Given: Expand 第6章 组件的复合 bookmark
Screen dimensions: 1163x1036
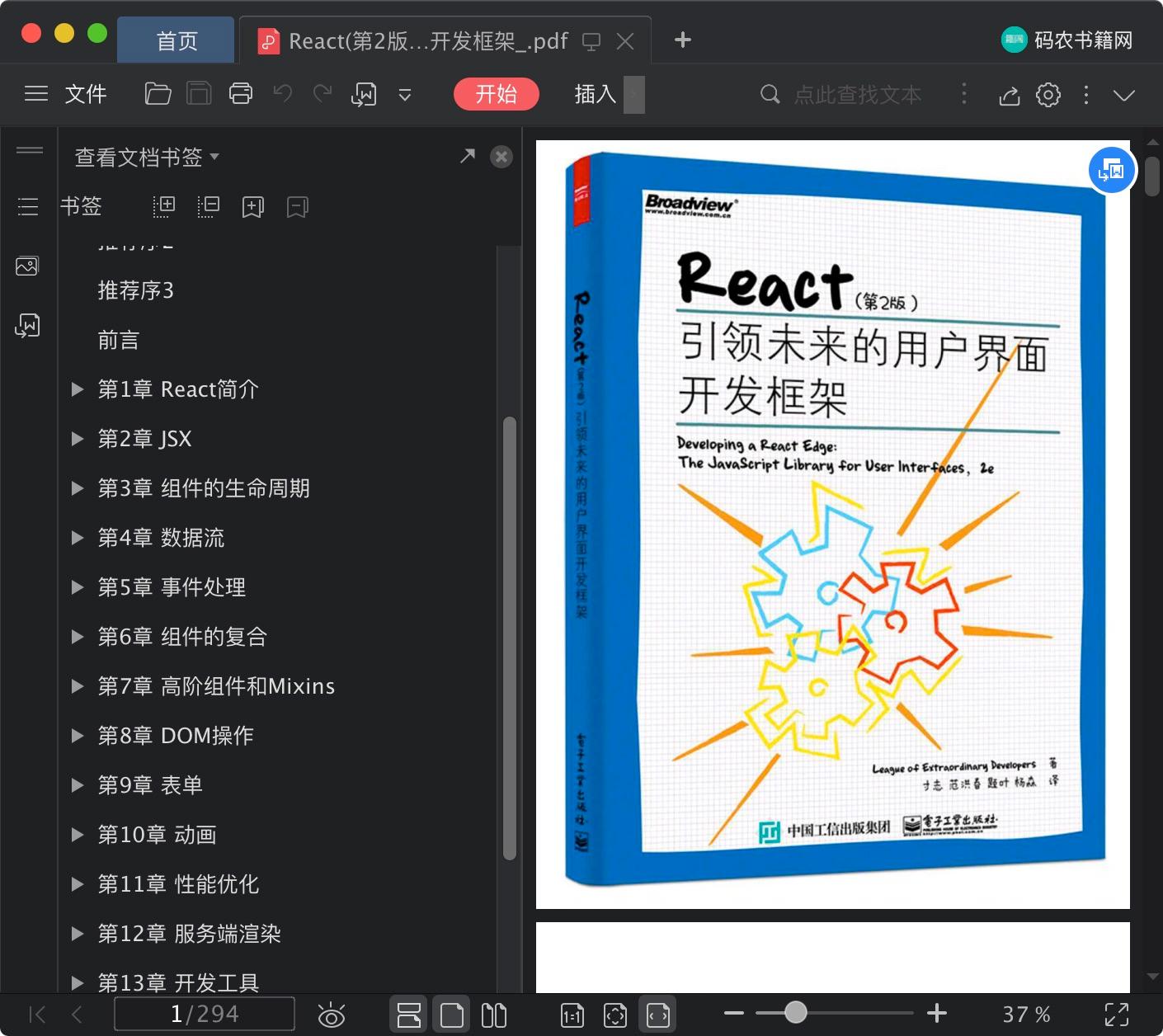Looking at the screenshot, I should tap(78, 637).
